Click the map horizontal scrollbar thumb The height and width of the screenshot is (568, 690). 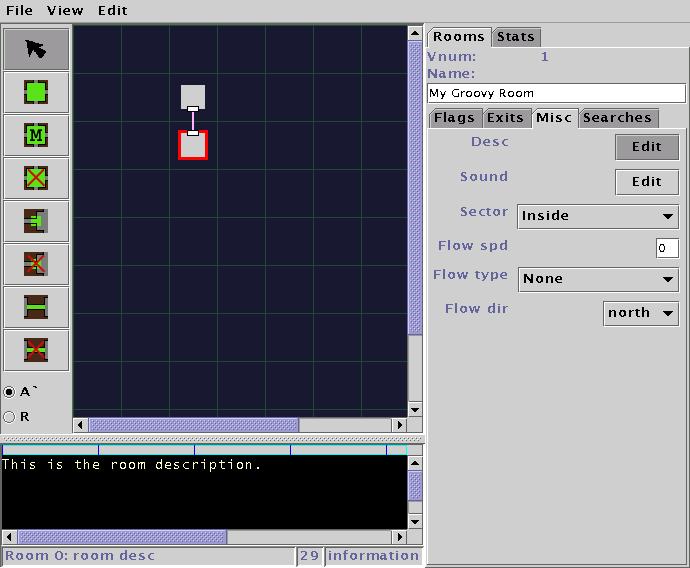pyautogui.click(x=194, y=425)
